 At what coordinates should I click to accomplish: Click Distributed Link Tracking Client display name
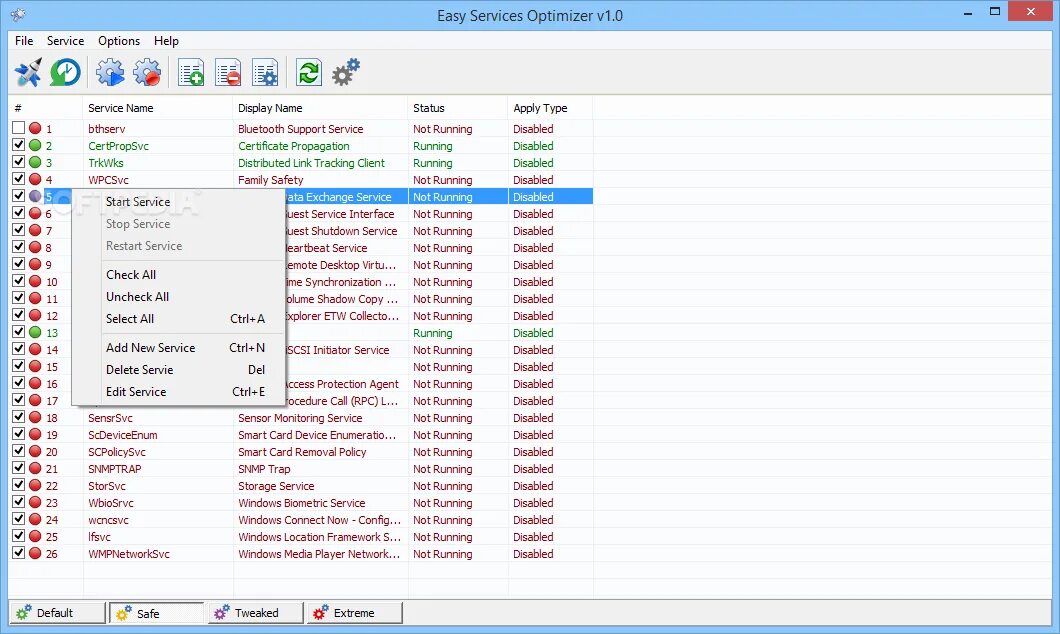(x=311, y=163)
